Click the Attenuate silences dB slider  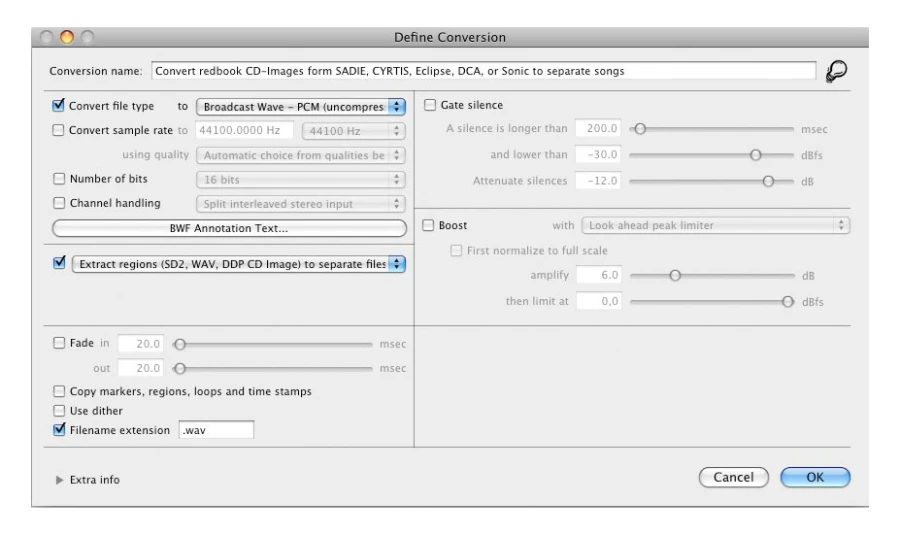click(711, 181)
